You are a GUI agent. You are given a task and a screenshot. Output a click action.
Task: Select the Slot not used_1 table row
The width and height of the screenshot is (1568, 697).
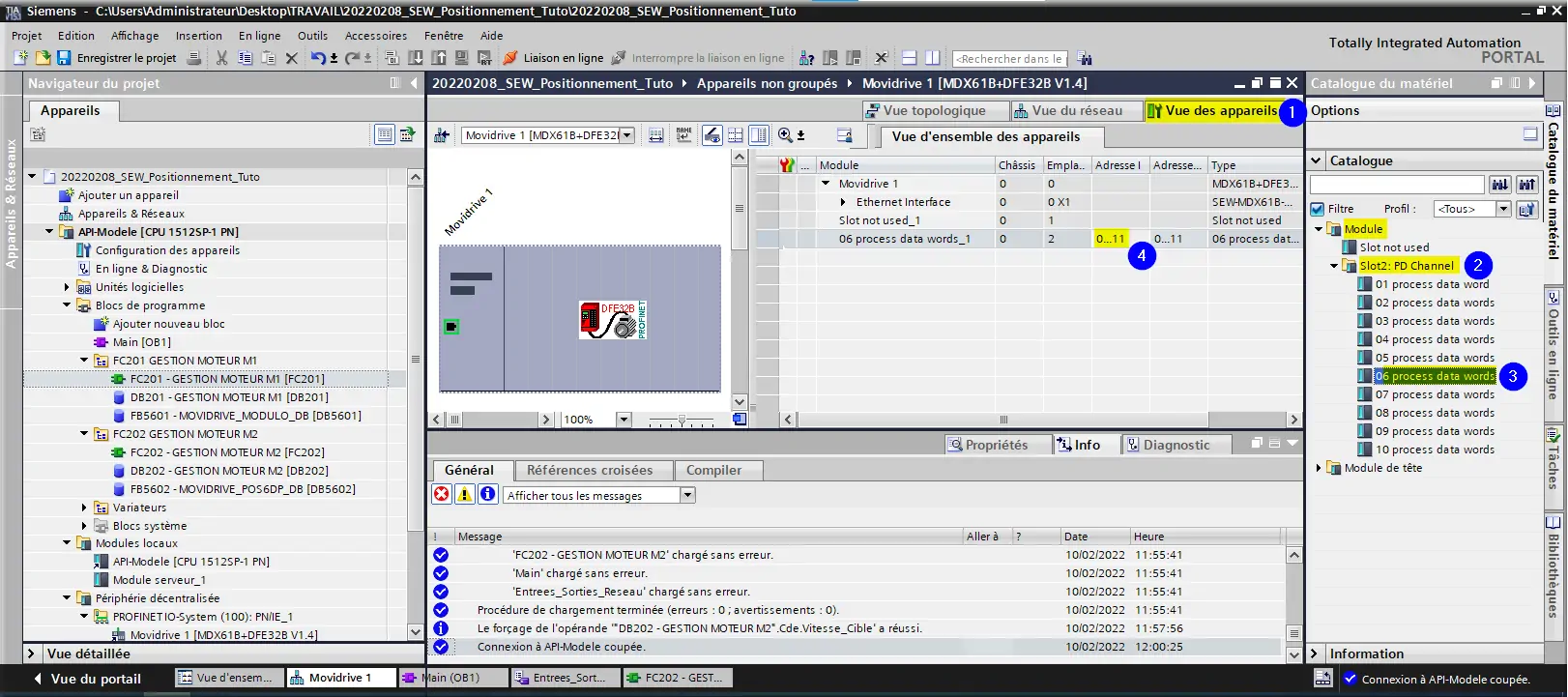[x=1028, y=220]
